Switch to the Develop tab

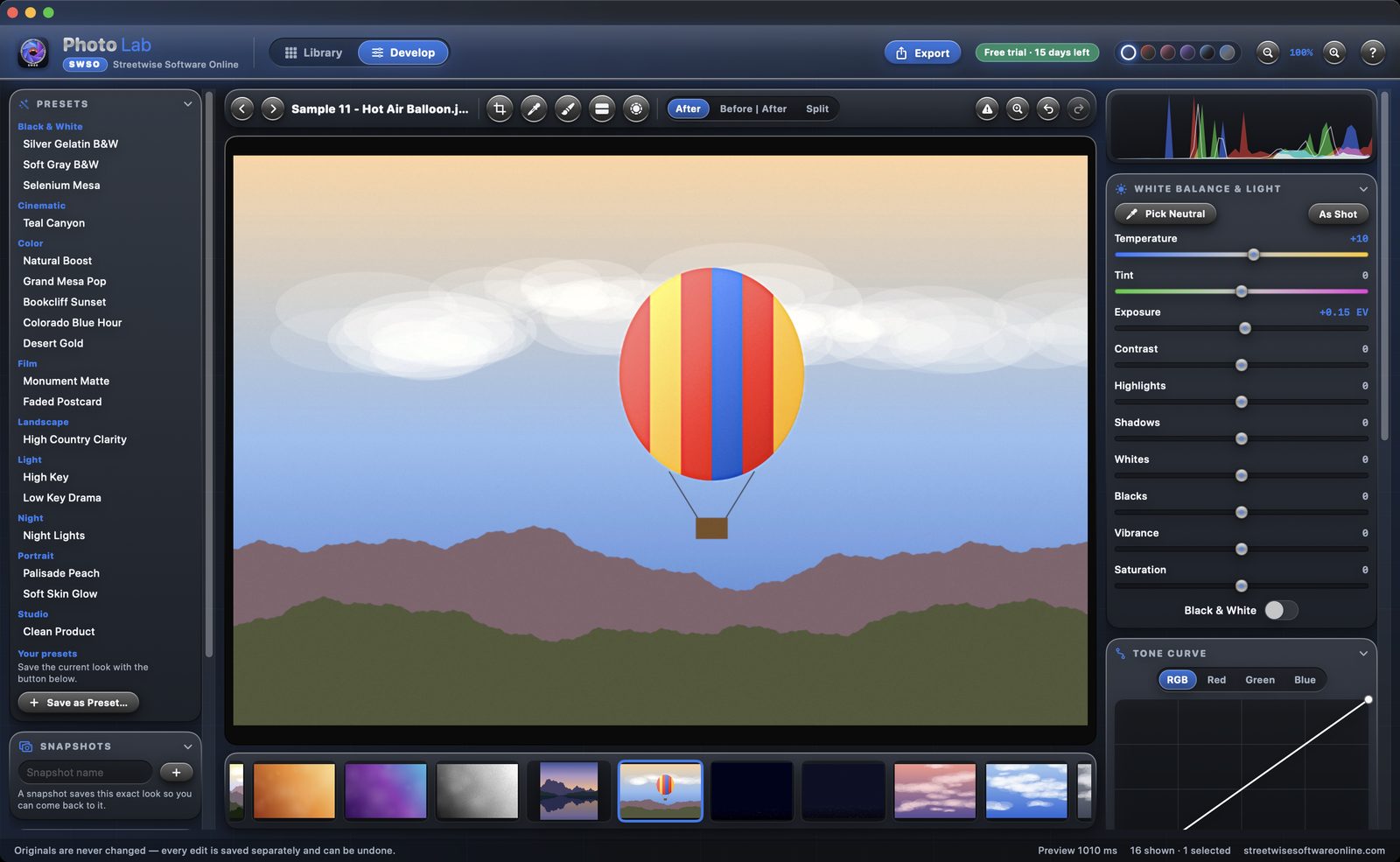click(x=403, y=53)
